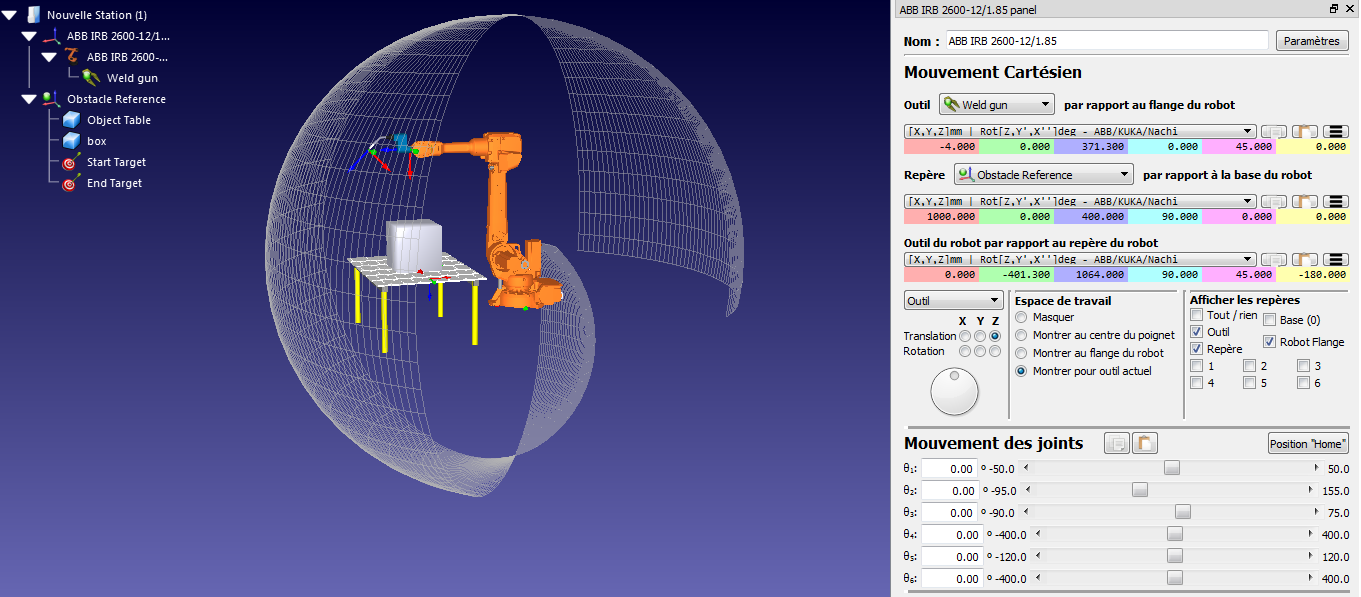Select the Object Table tree item
This screenshot has height=597, width=1361.
(118, 120)
